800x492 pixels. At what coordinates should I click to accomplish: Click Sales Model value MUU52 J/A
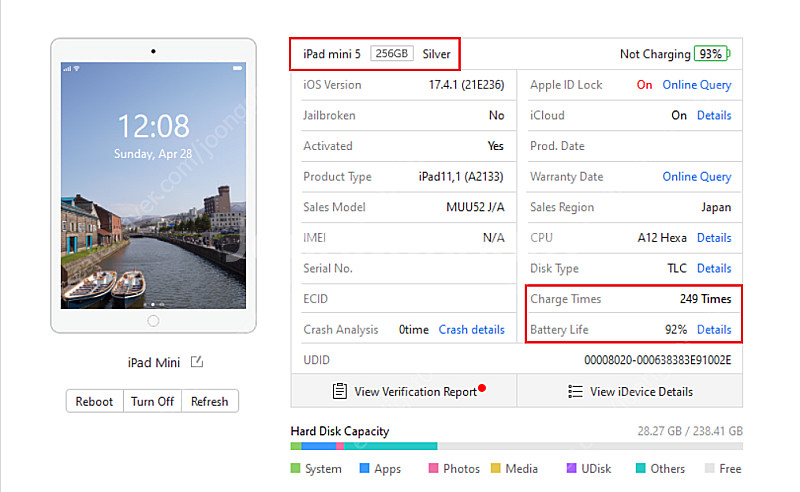(476, 207)
